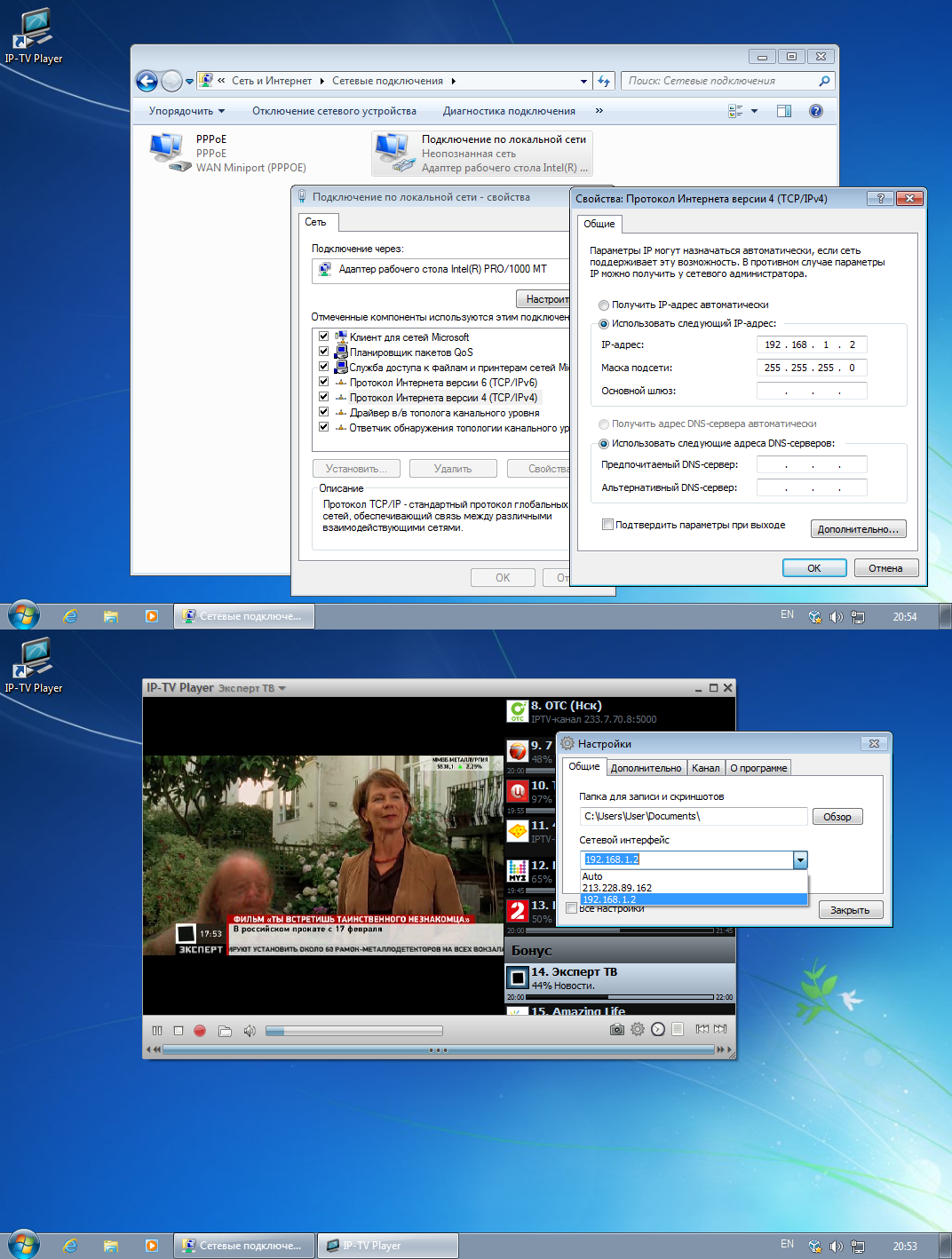Screen dimensions: 952x1259
Task: Select the PPPoE connection icon
Action: pos(170,152)
